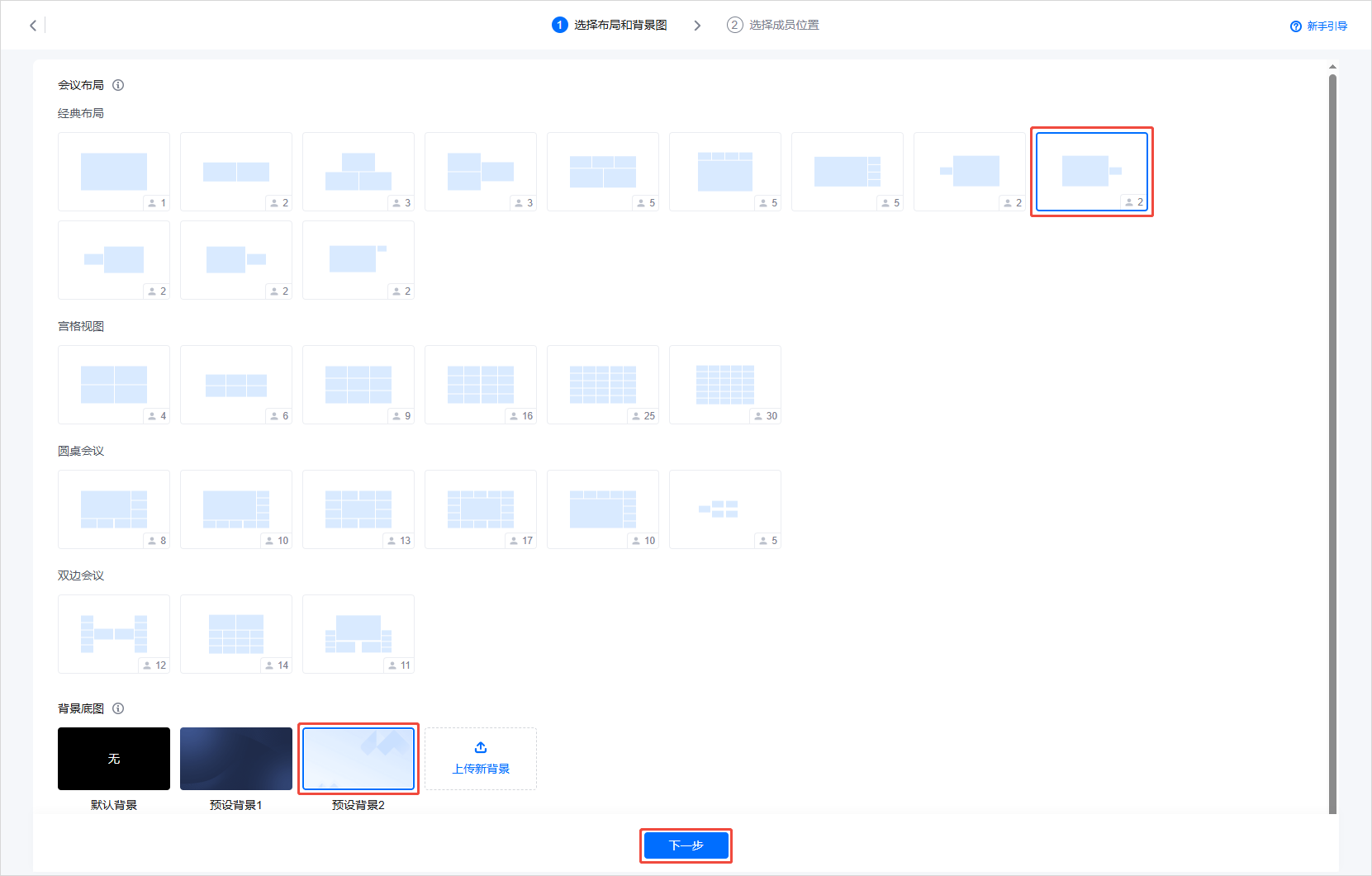The image size is (1372, 876).
Task: Select the 5-person layout with right column
Action: tap(847, 172)
